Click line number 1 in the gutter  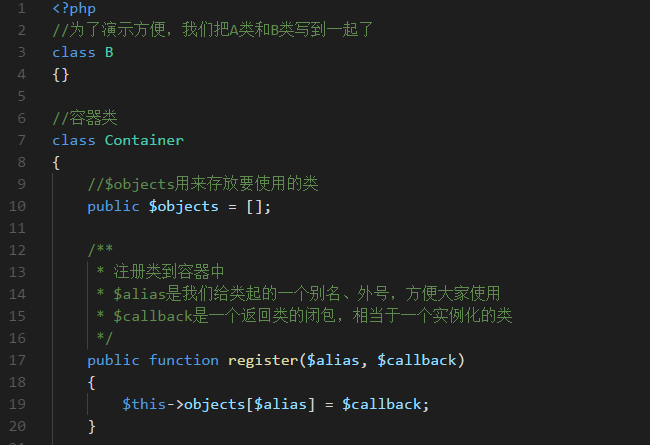pos(21,9)
